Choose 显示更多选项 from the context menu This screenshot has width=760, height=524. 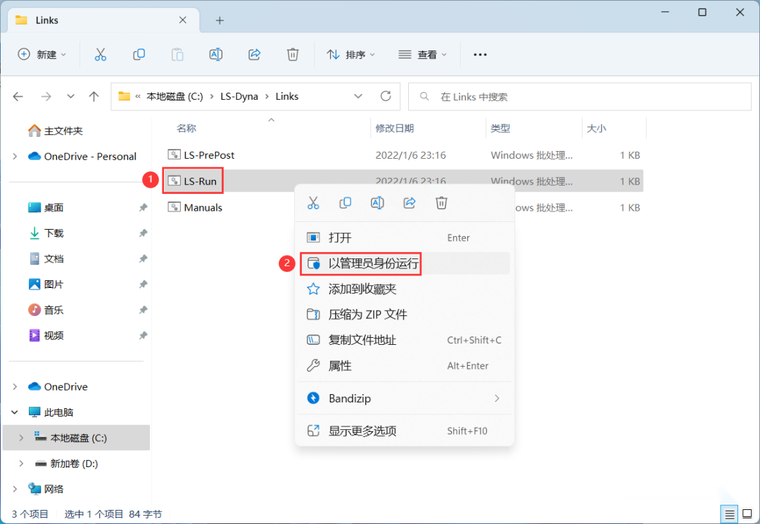coord(404,430)
